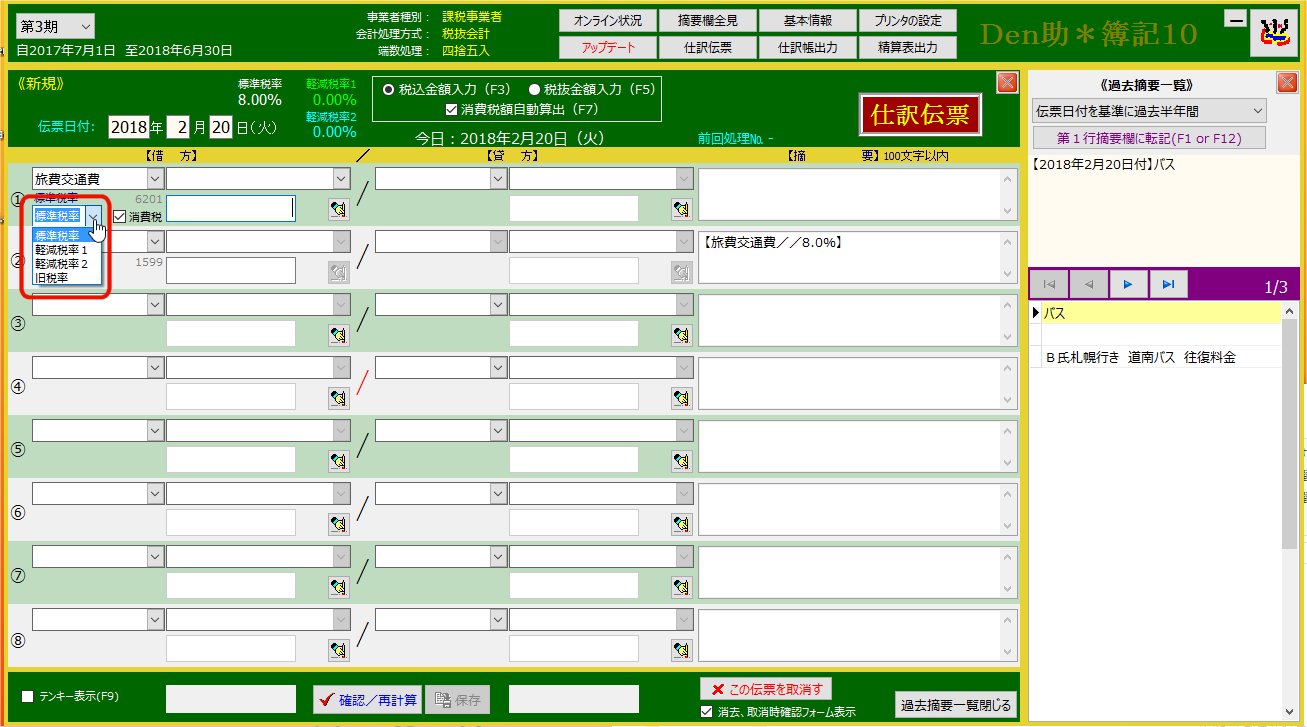Choose 軽減税率 1 from tax rate list
This screenshot has width=1307, height=727.
(x=62, y=250)
